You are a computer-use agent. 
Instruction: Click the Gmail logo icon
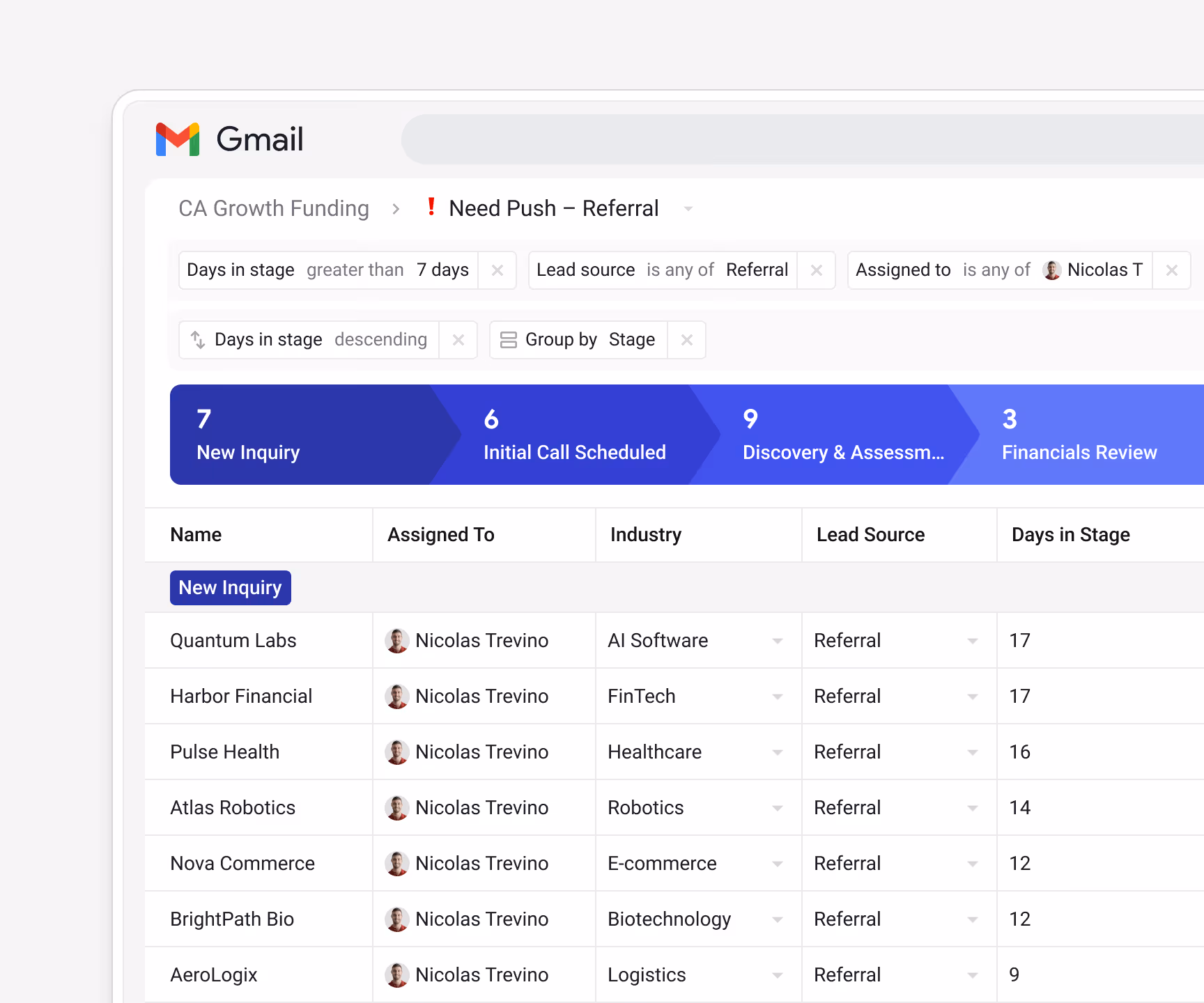[178, 139]
